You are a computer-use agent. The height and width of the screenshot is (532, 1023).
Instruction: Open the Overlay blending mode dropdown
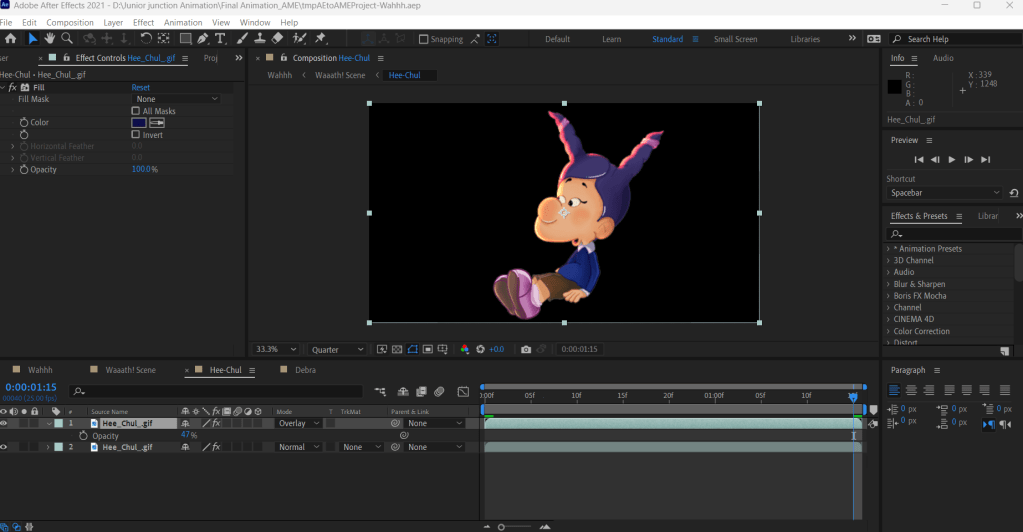click(298, 424)
